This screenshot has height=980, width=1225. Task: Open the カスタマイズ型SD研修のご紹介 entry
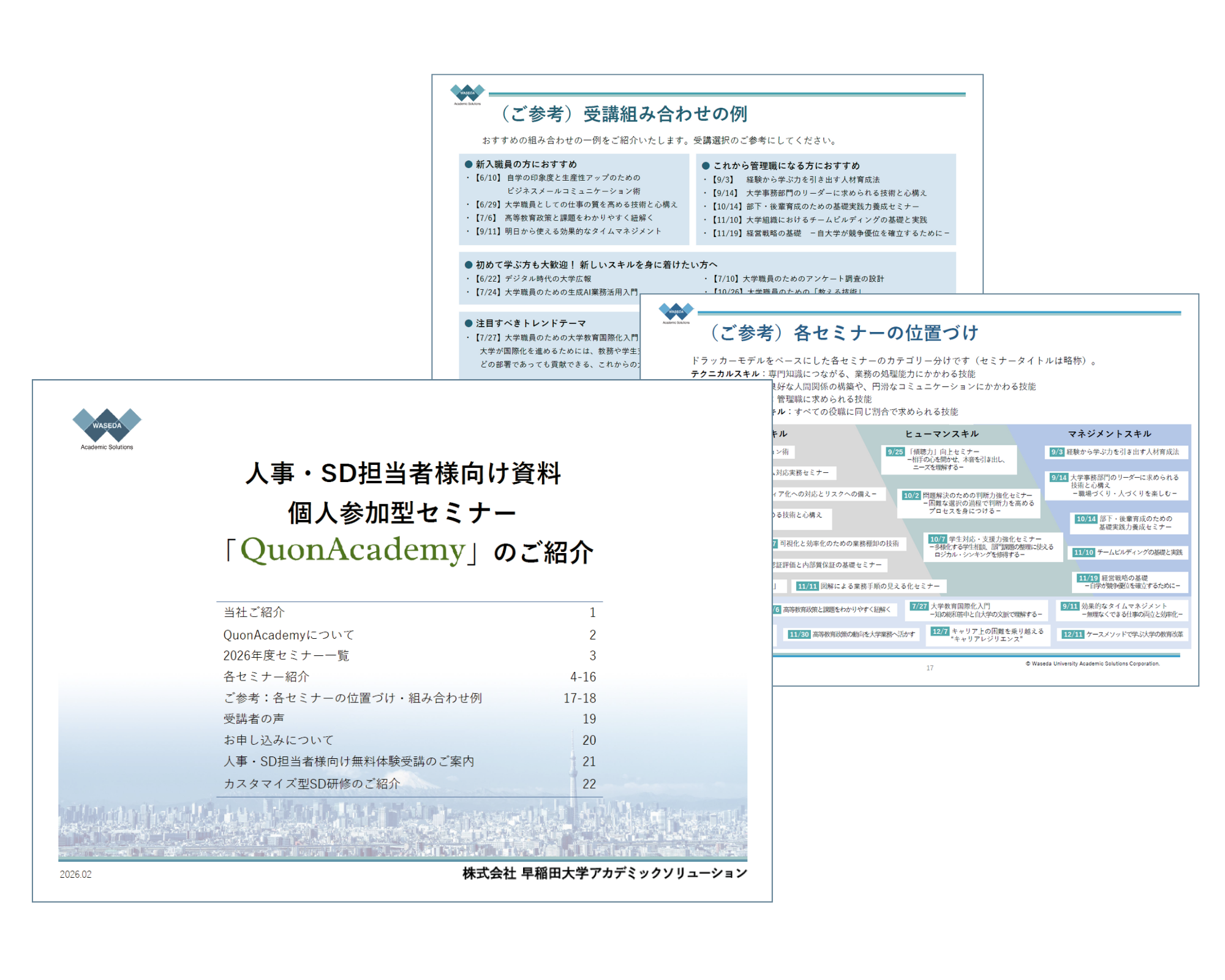(312, 783)
